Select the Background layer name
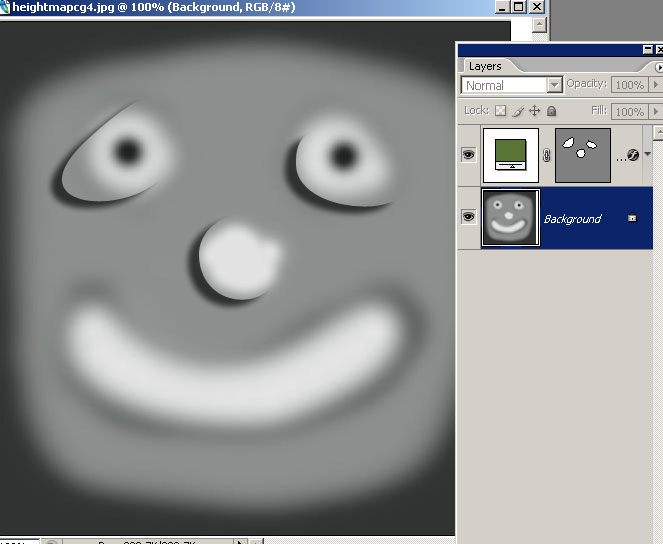The width and height of the screenshot is (663, 544). (x=572, y=219)
